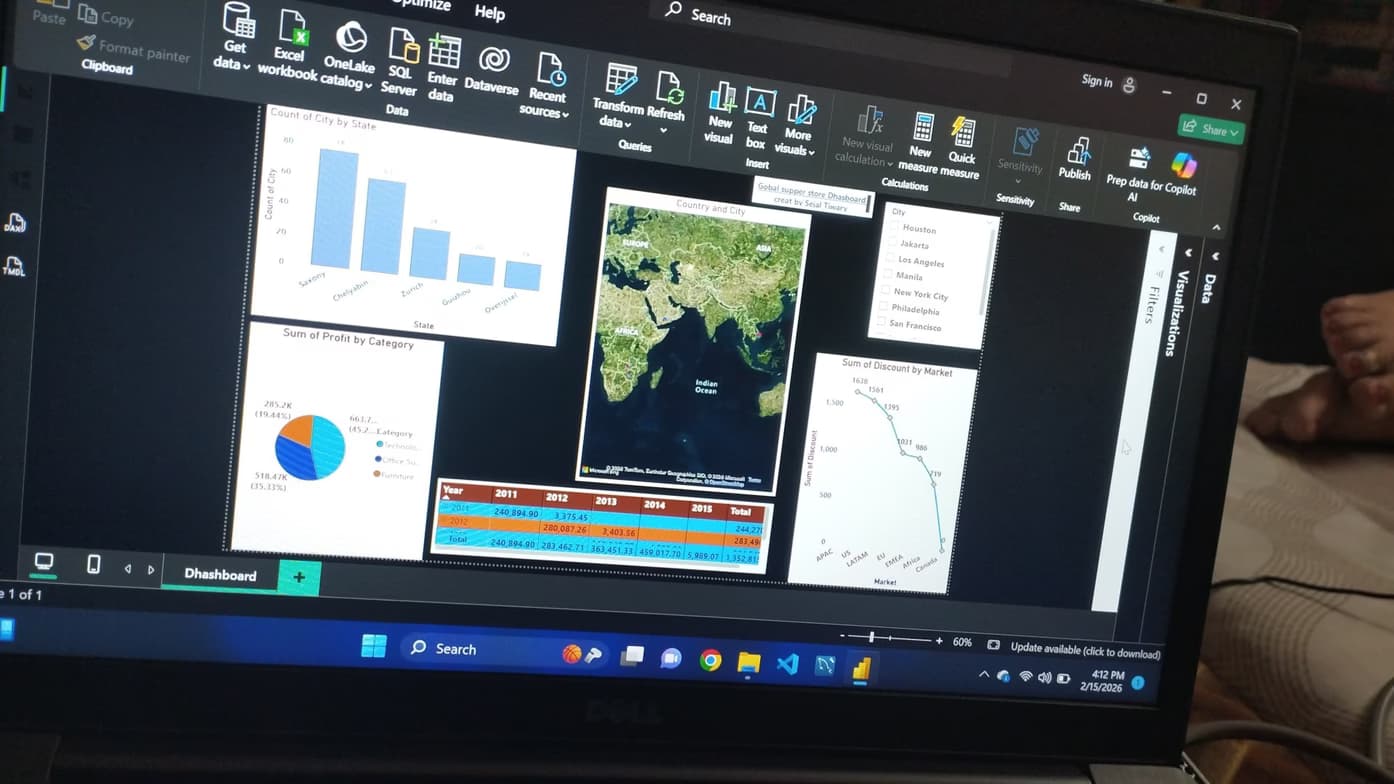This screenshot has height=784, width=1394.
Task: Select the Dhashboard page tab
Action: 222,575
